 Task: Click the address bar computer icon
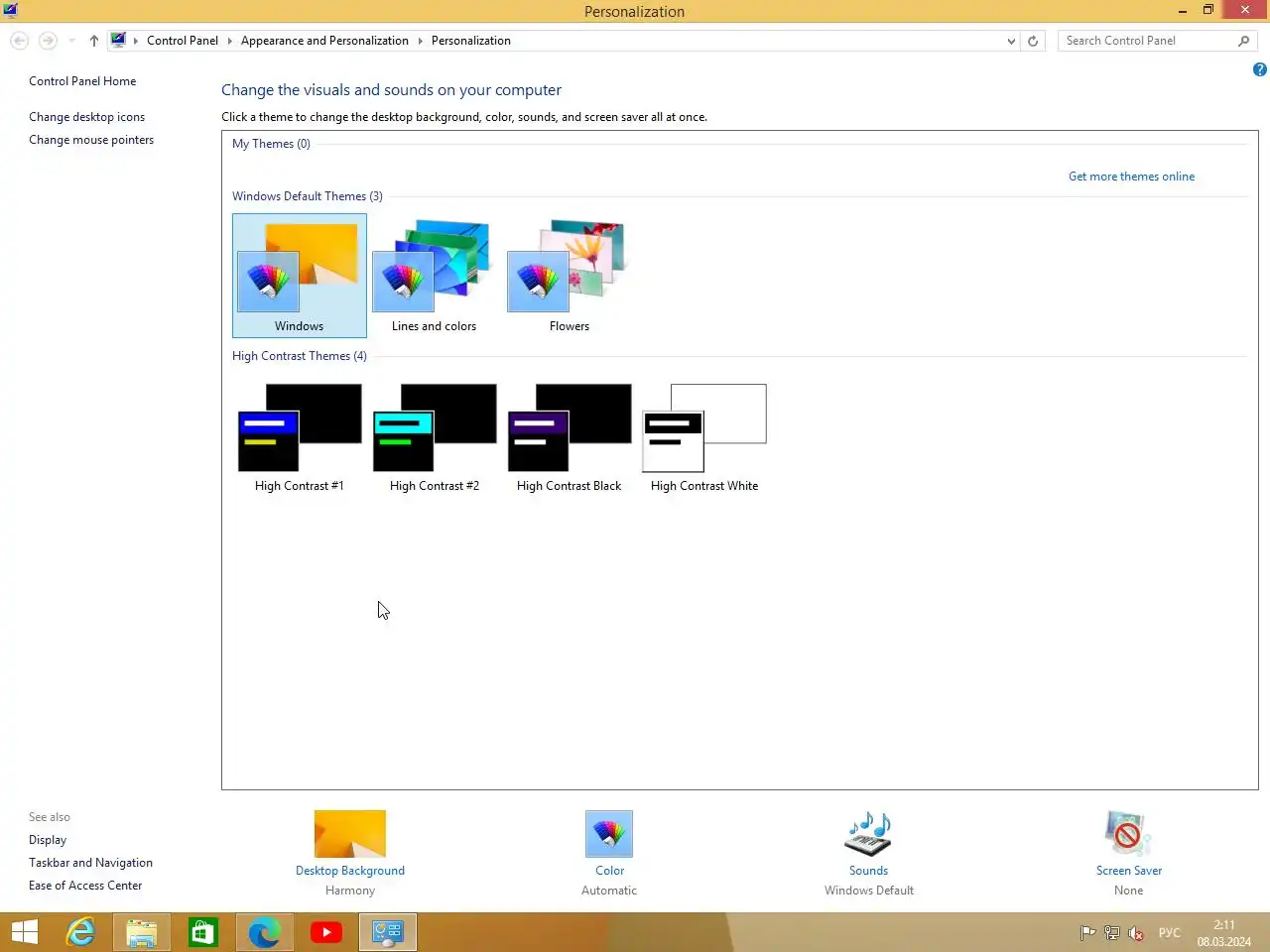click(118, 41)
